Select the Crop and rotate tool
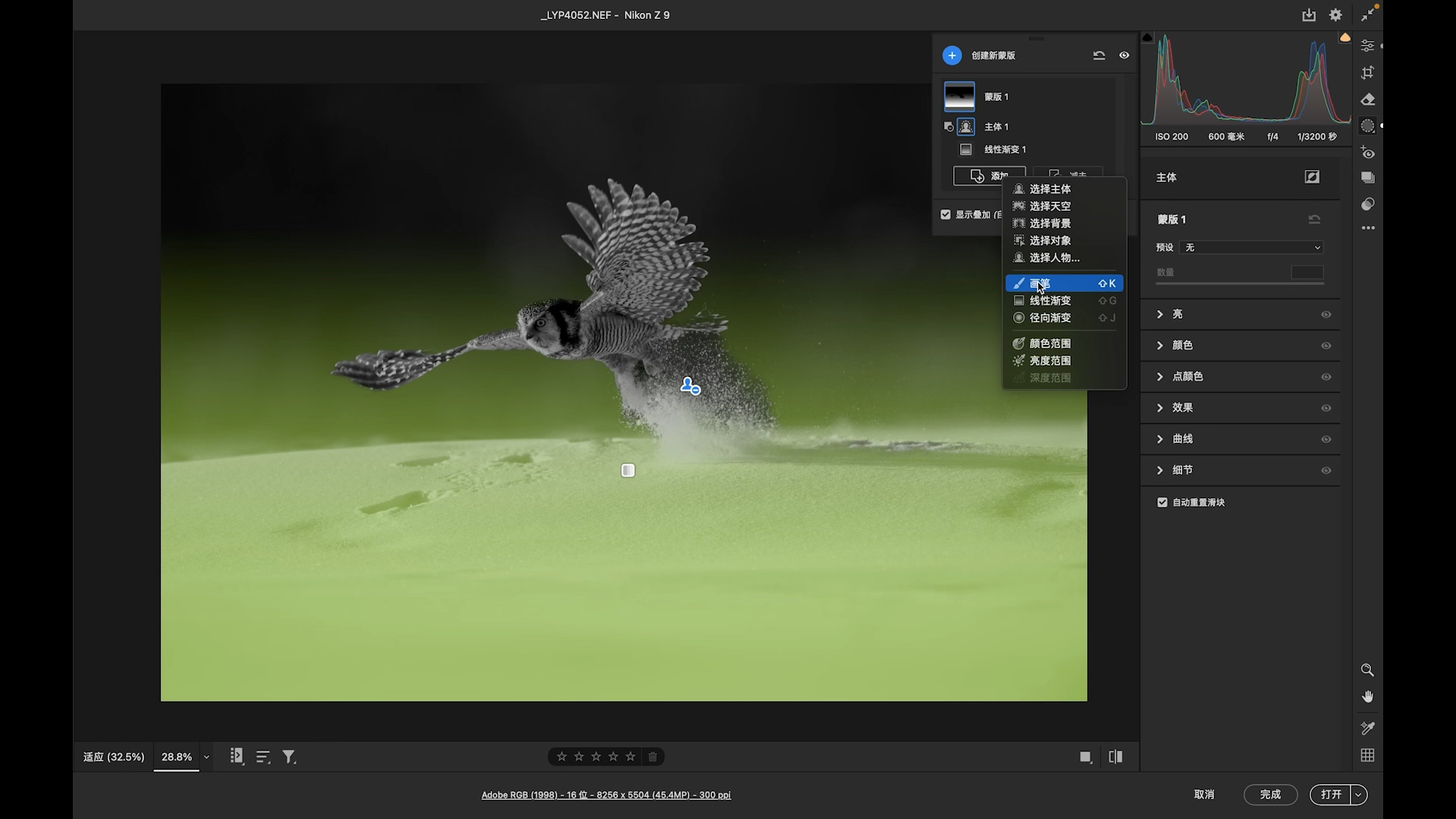 pyautogui.click(x=1367, y=73)
